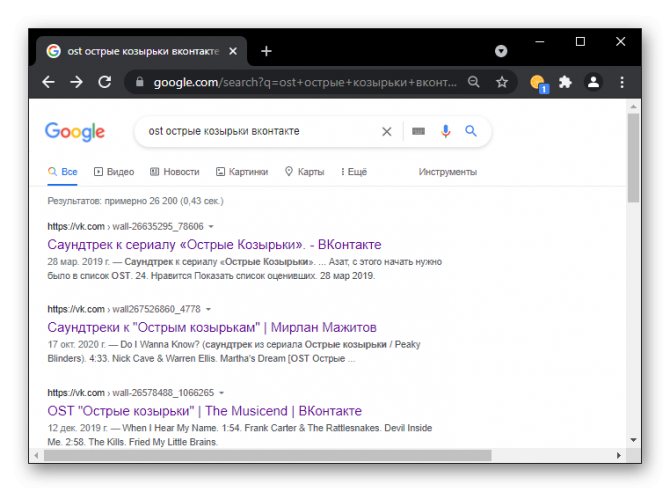Expand dropdown arrow next to wall-26578488_1066265
670x492 pixels.
click(x=221, y=393)
